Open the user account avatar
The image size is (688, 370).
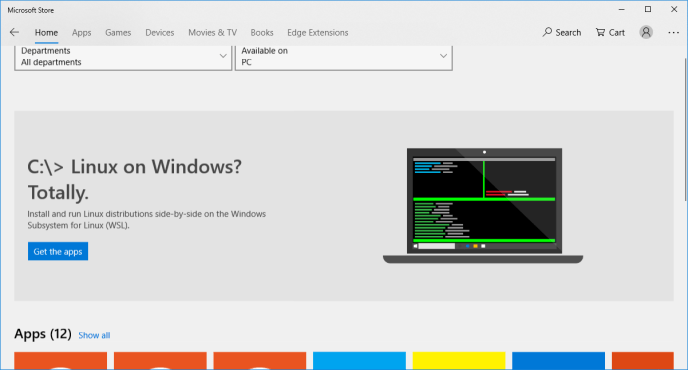[x=646, y=32]
